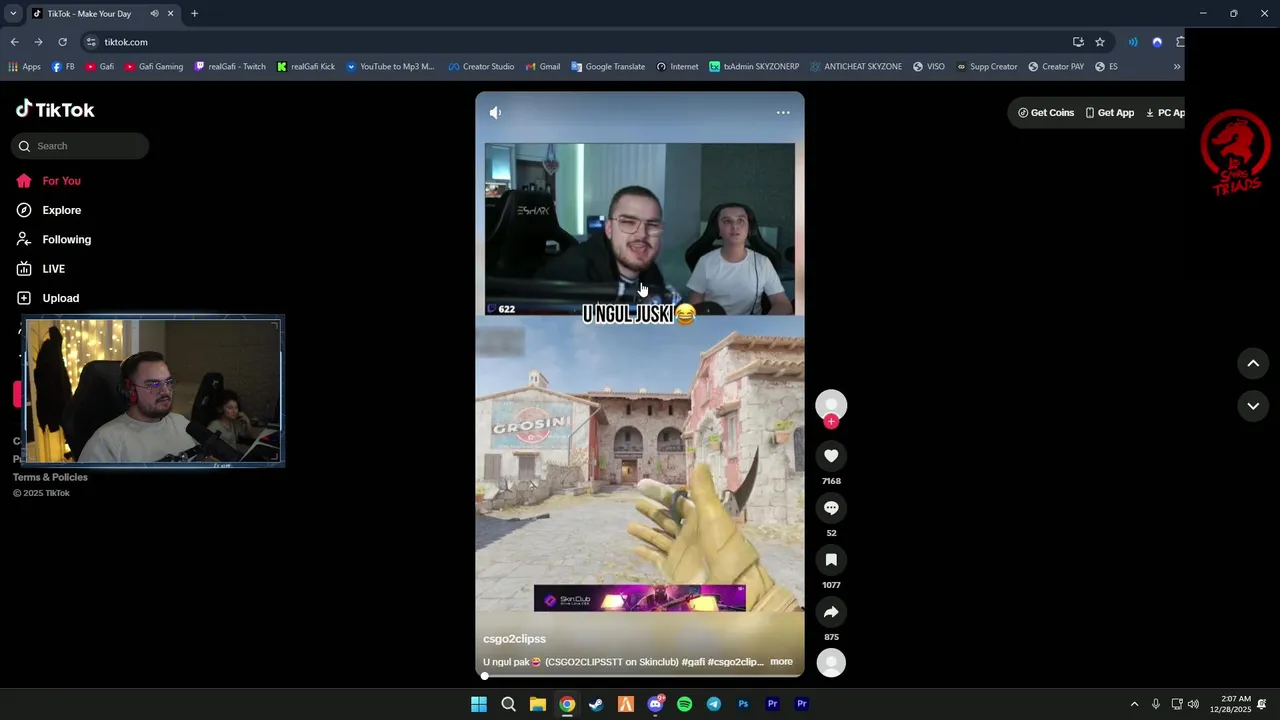Open the Terms & Policies link

coord(50,477)
